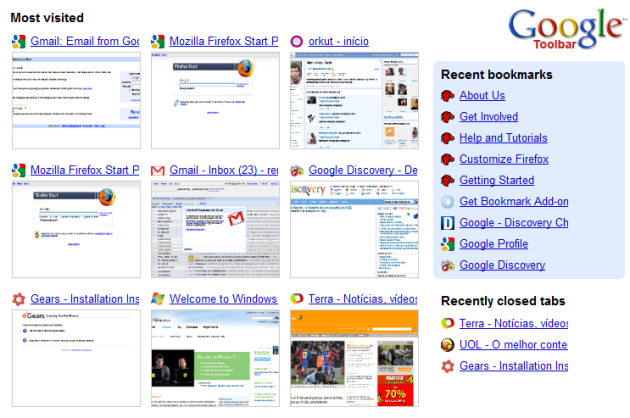Open the About Us bookmark

click(482, 96)
